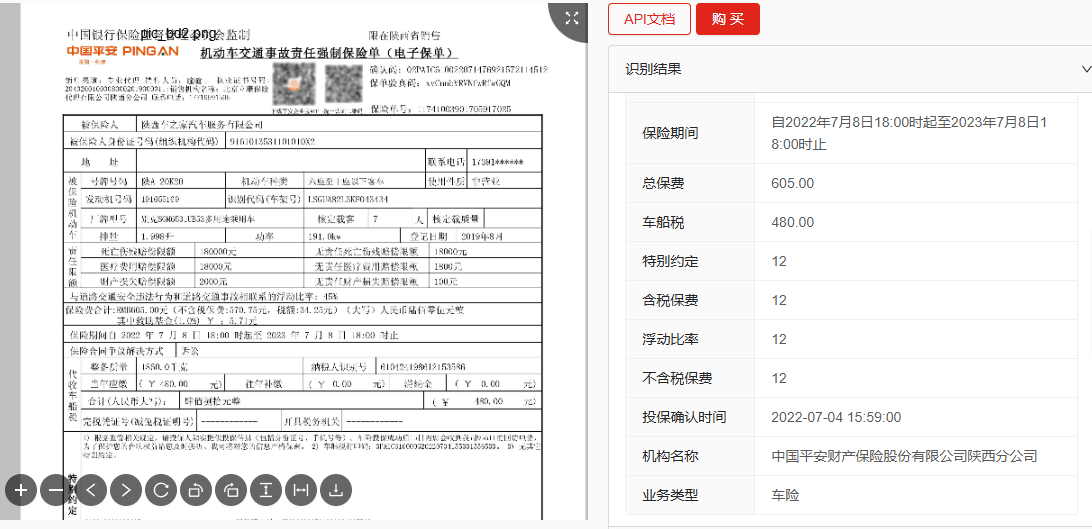1092x529 pixels.
Task: Select the 2022-07-04 15:59:00 timestamp value
Action: (836, 417)
